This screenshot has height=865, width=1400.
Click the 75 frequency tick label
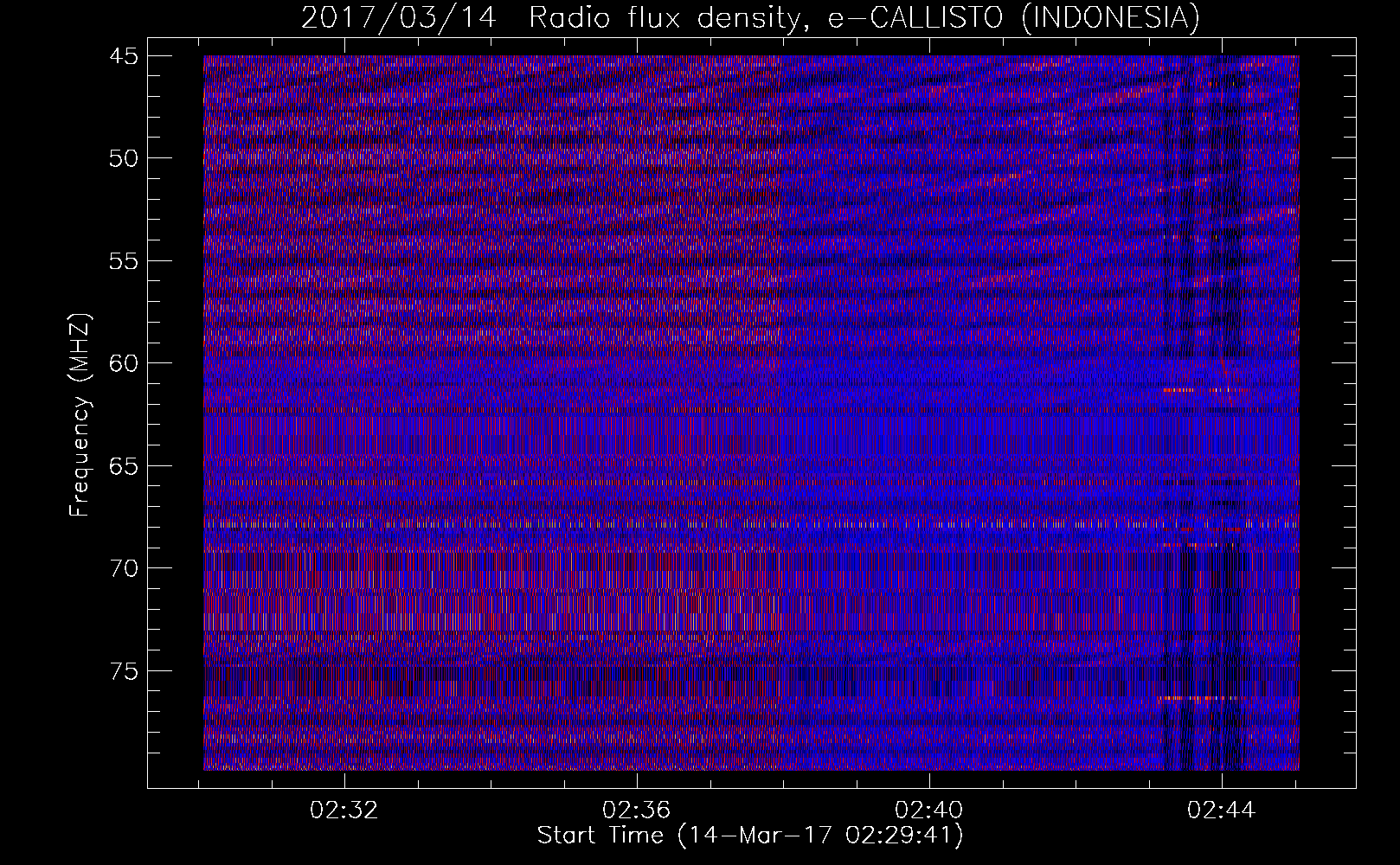pos(123,670)
